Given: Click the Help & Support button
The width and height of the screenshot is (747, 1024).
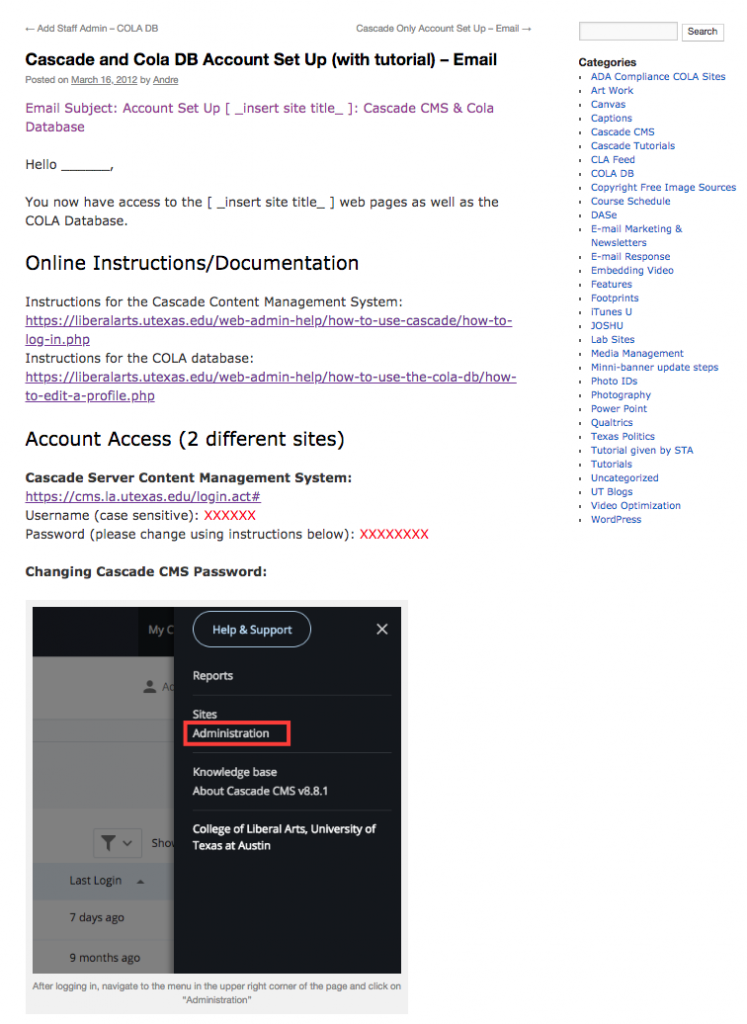Looking at the screenshot, I should pyautogui.click(x=251, y=630).
